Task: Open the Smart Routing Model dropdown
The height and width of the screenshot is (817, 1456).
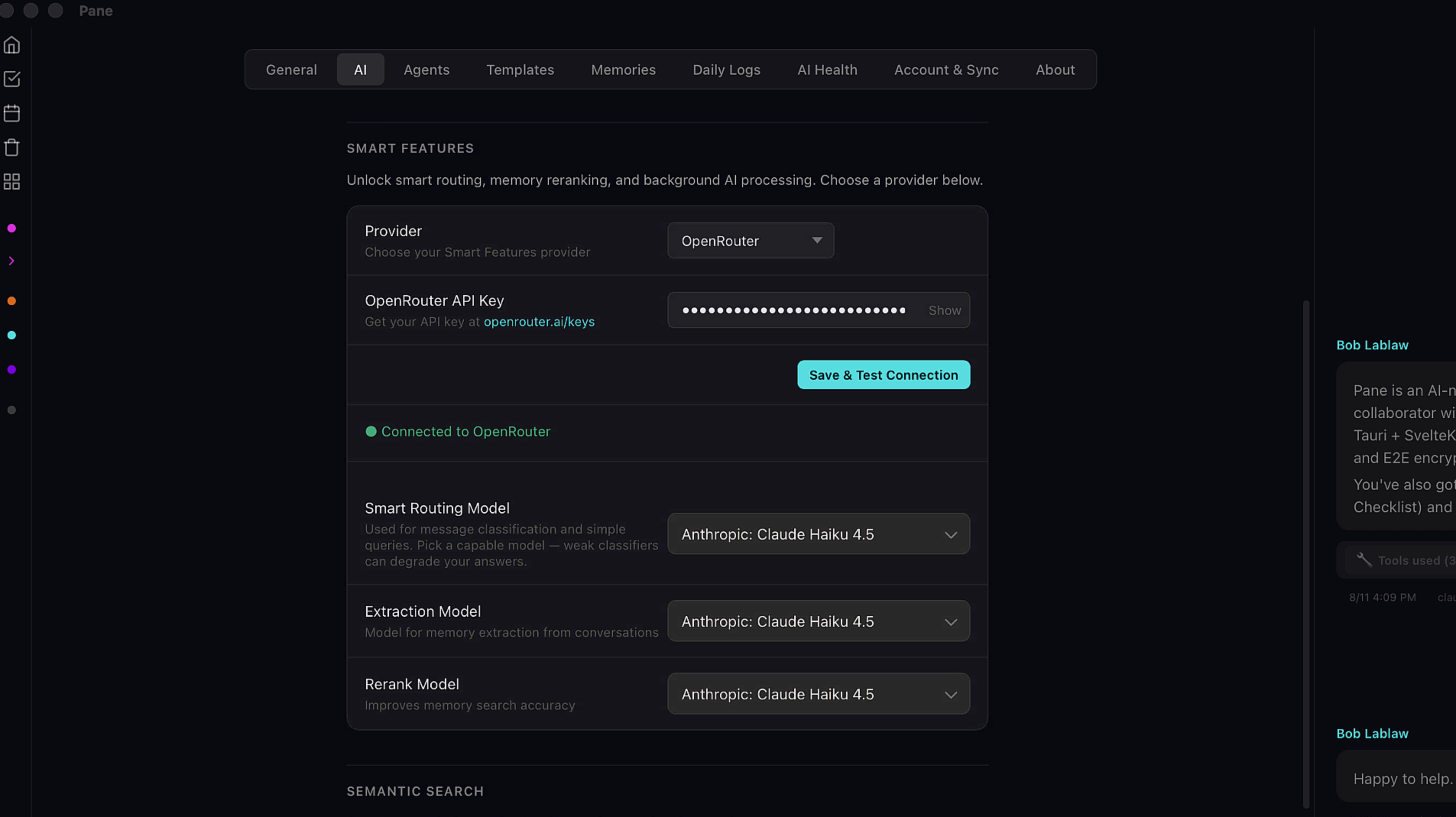Action: point(819,534)
